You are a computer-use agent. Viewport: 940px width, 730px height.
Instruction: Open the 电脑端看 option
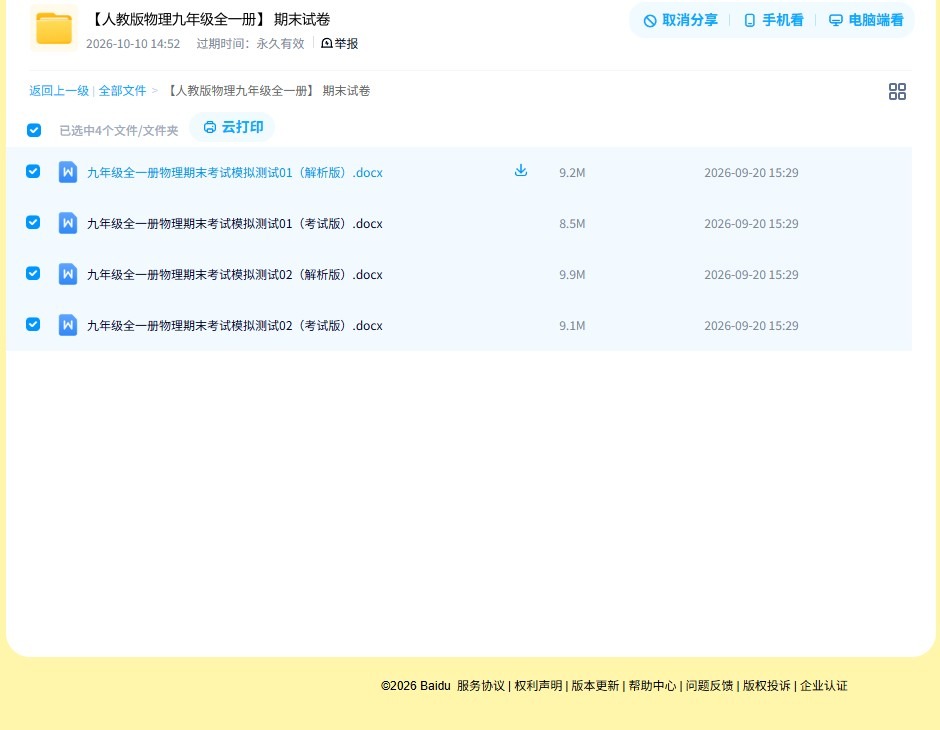point(866,20)
